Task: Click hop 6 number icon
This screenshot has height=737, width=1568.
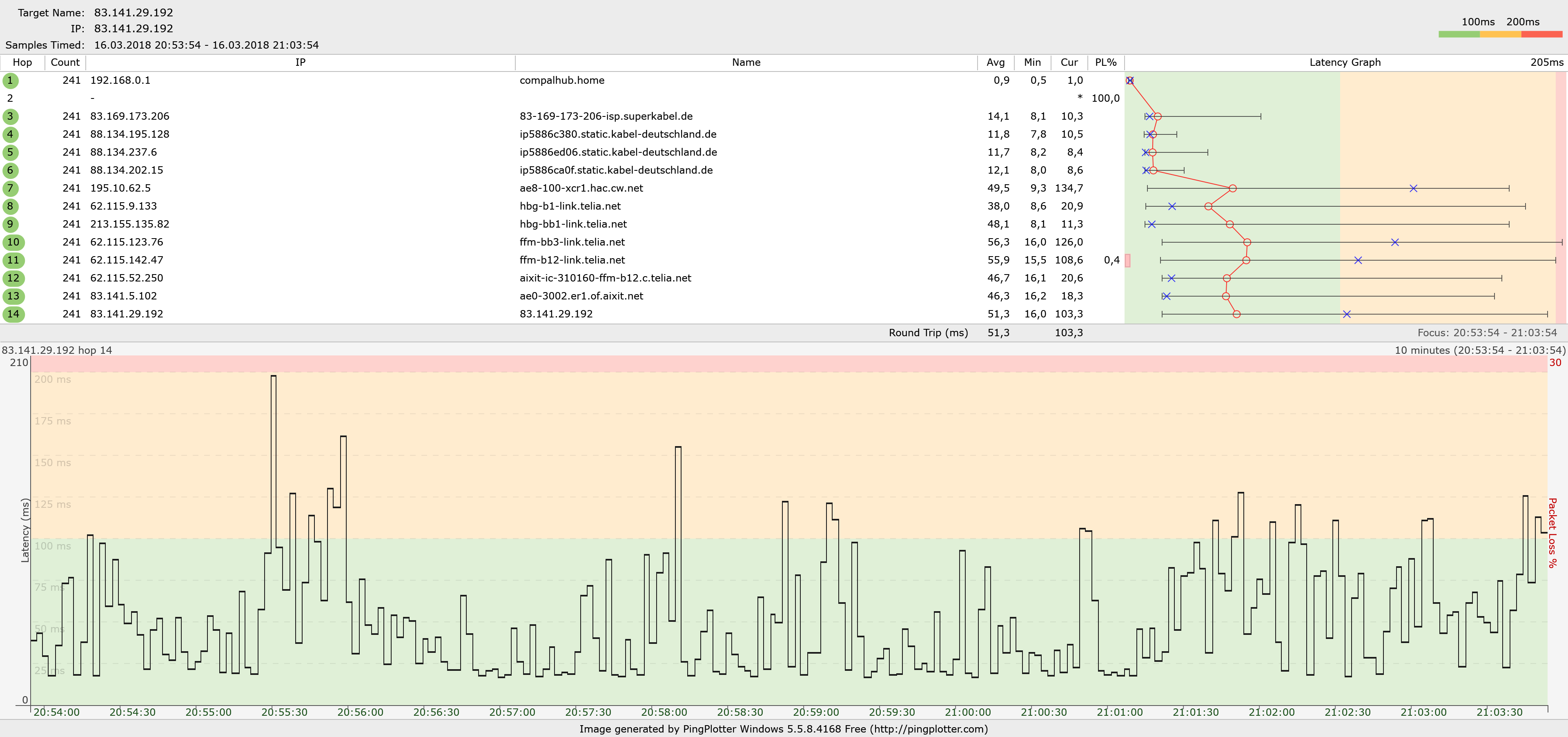Action: coord(10,170)
